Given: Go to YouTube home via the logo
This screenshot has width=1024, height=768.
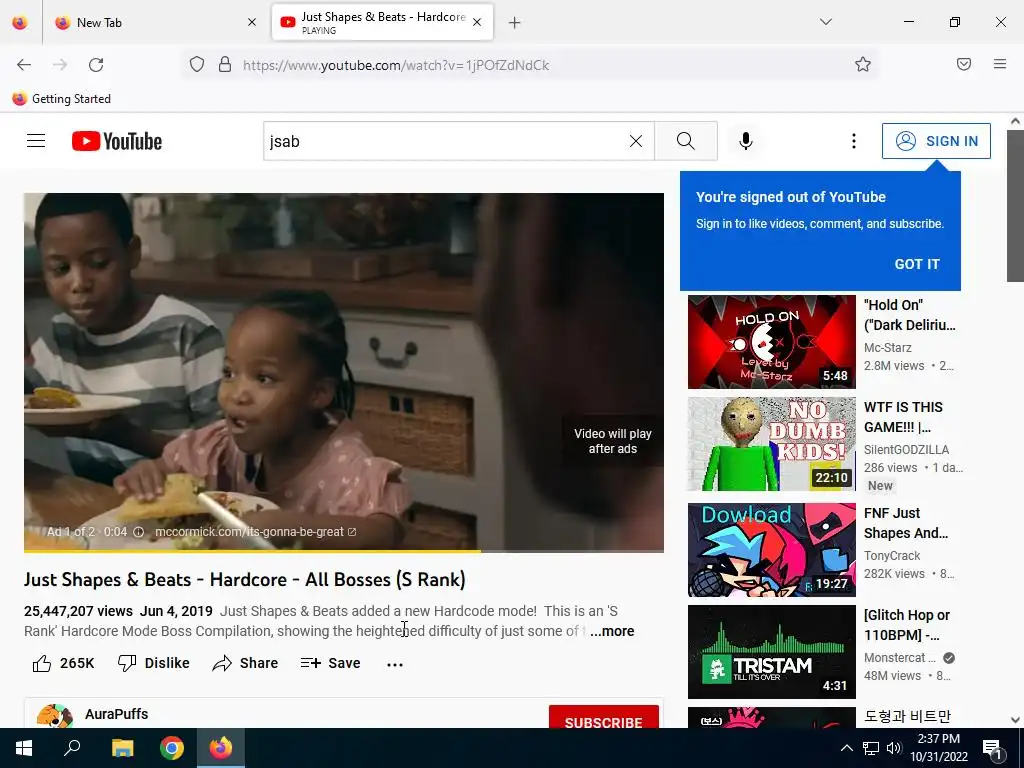Looking at the screenshot, I should tap(117, 141).
